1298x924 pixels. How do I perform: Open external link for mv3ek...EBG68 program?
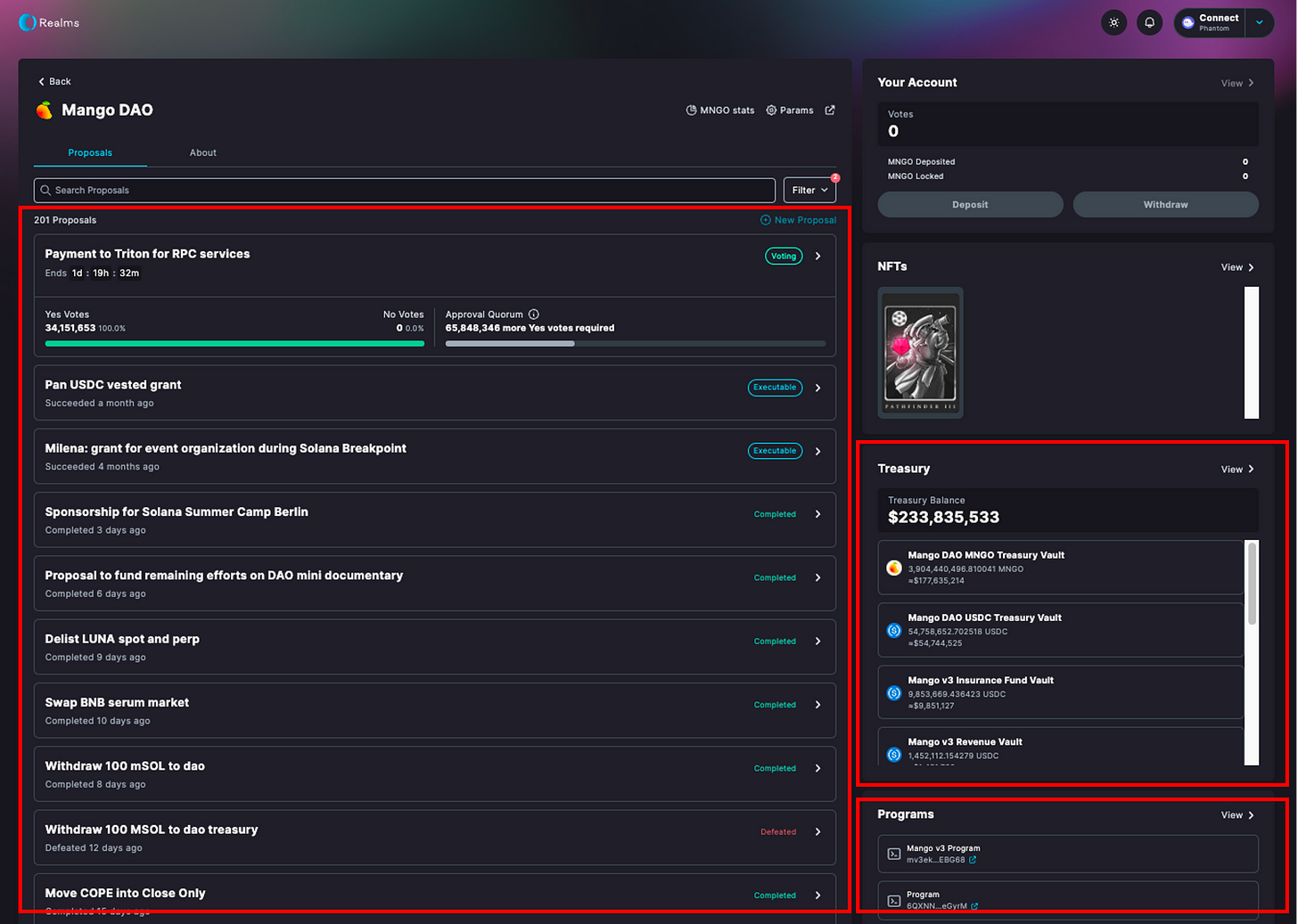(973, 860)
